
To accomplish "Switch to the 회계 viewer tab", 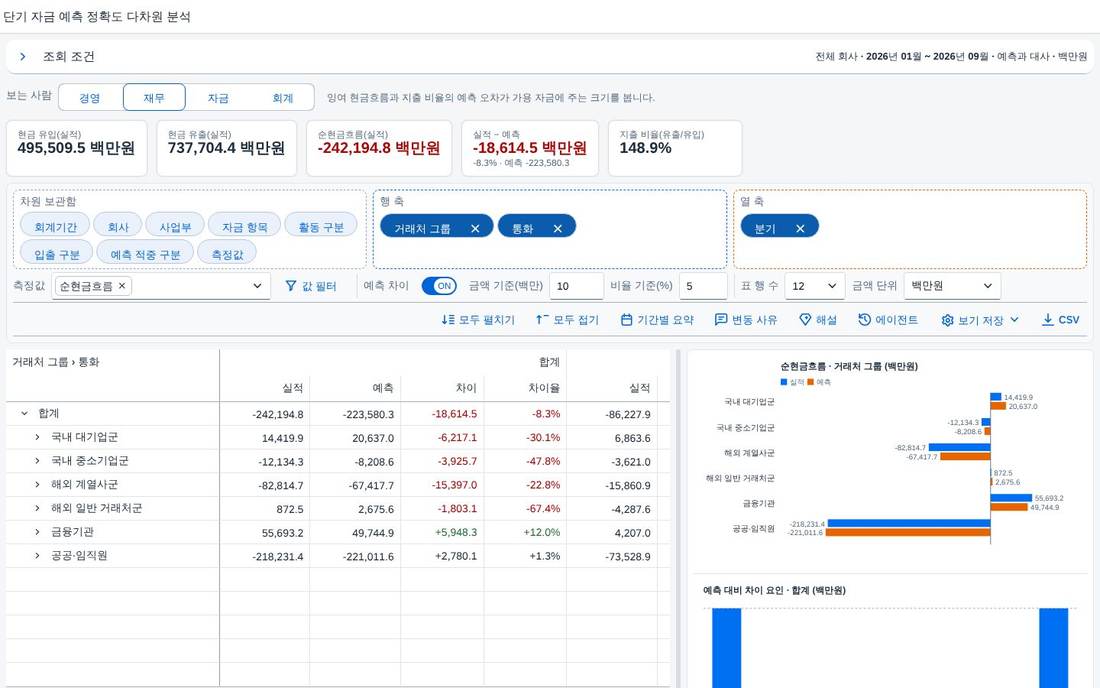I will (x=283, y=97).
